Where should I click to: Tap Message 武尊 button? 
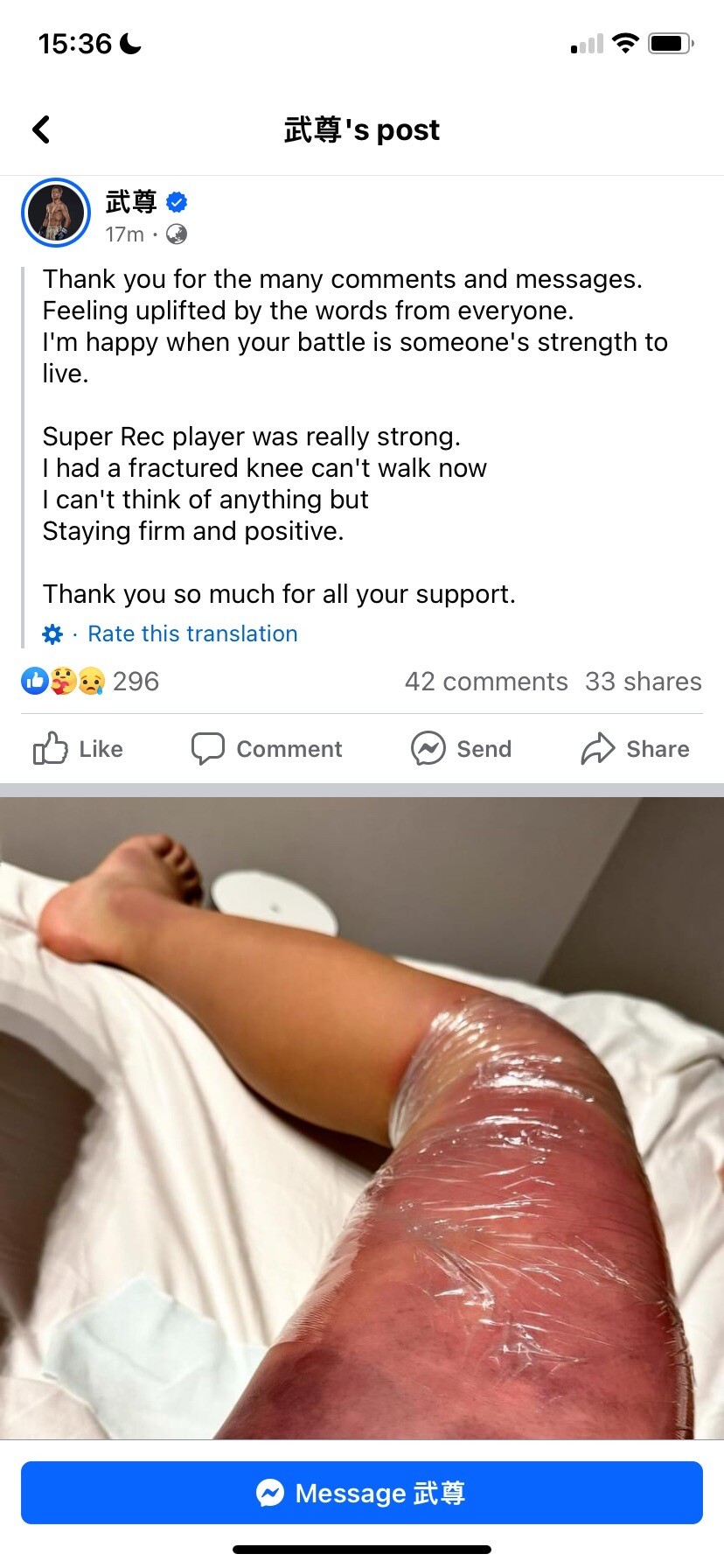point(362,1493)
